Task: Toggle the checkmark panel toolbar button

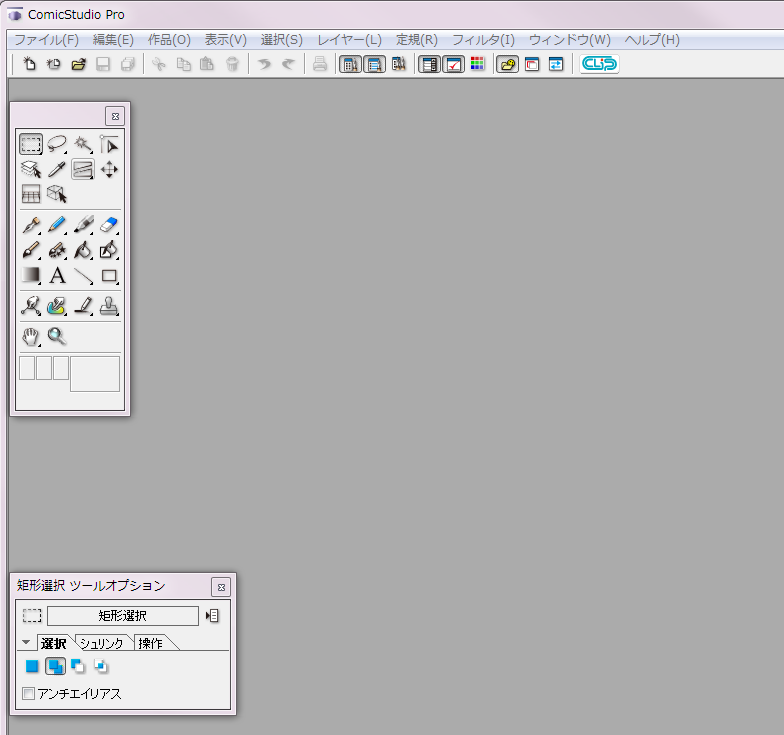Action: tap(454, 64)
